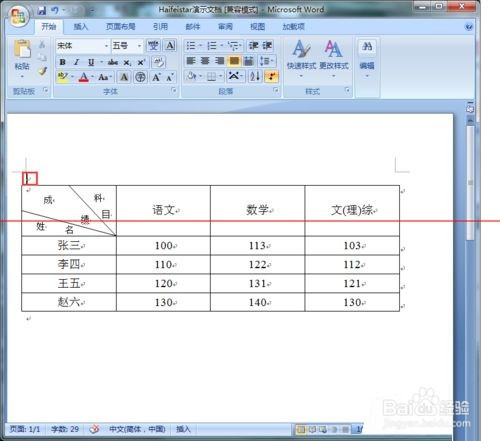Apply subscript formatting
The height and width of the screenshot is (441, 500).
tap(127, 62)
